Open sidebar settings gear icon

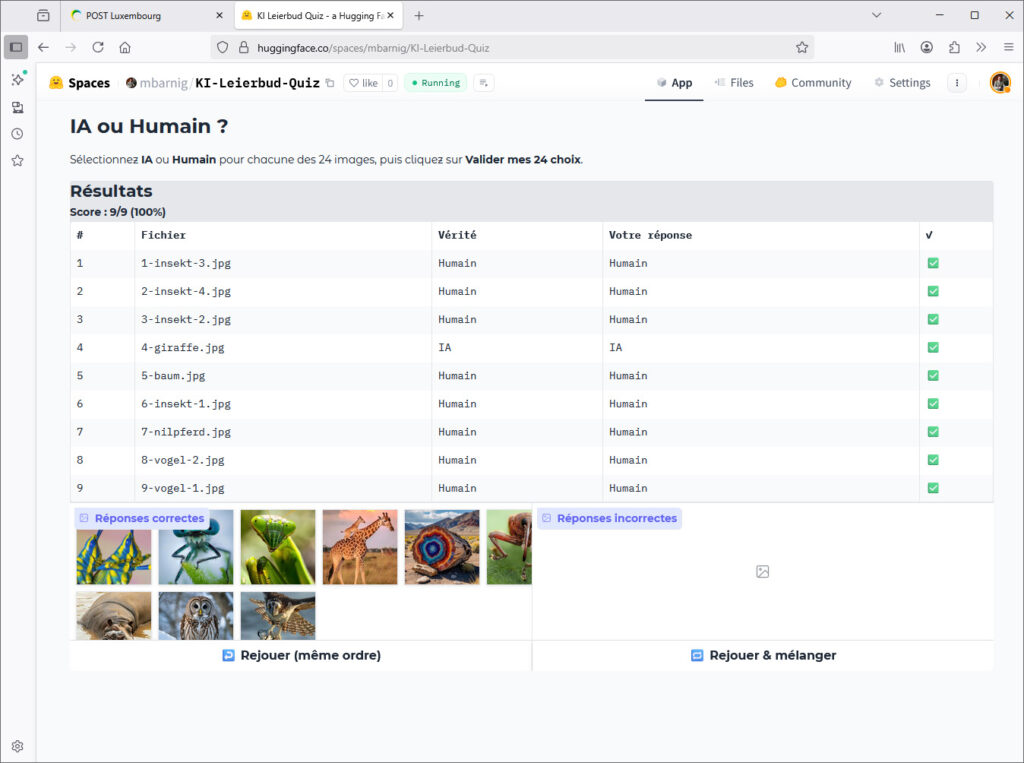(x=17, y=746)
